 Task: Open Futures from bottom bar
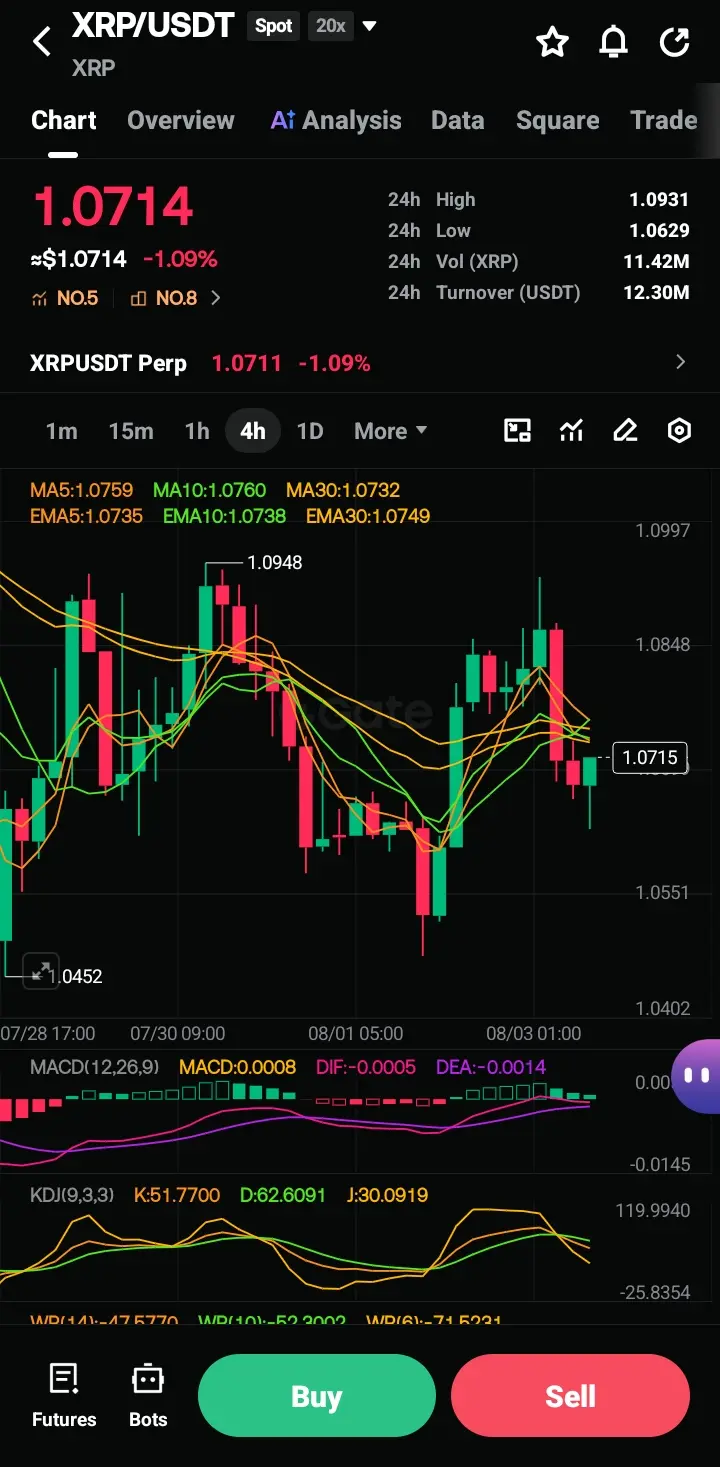coord(64,1395)
